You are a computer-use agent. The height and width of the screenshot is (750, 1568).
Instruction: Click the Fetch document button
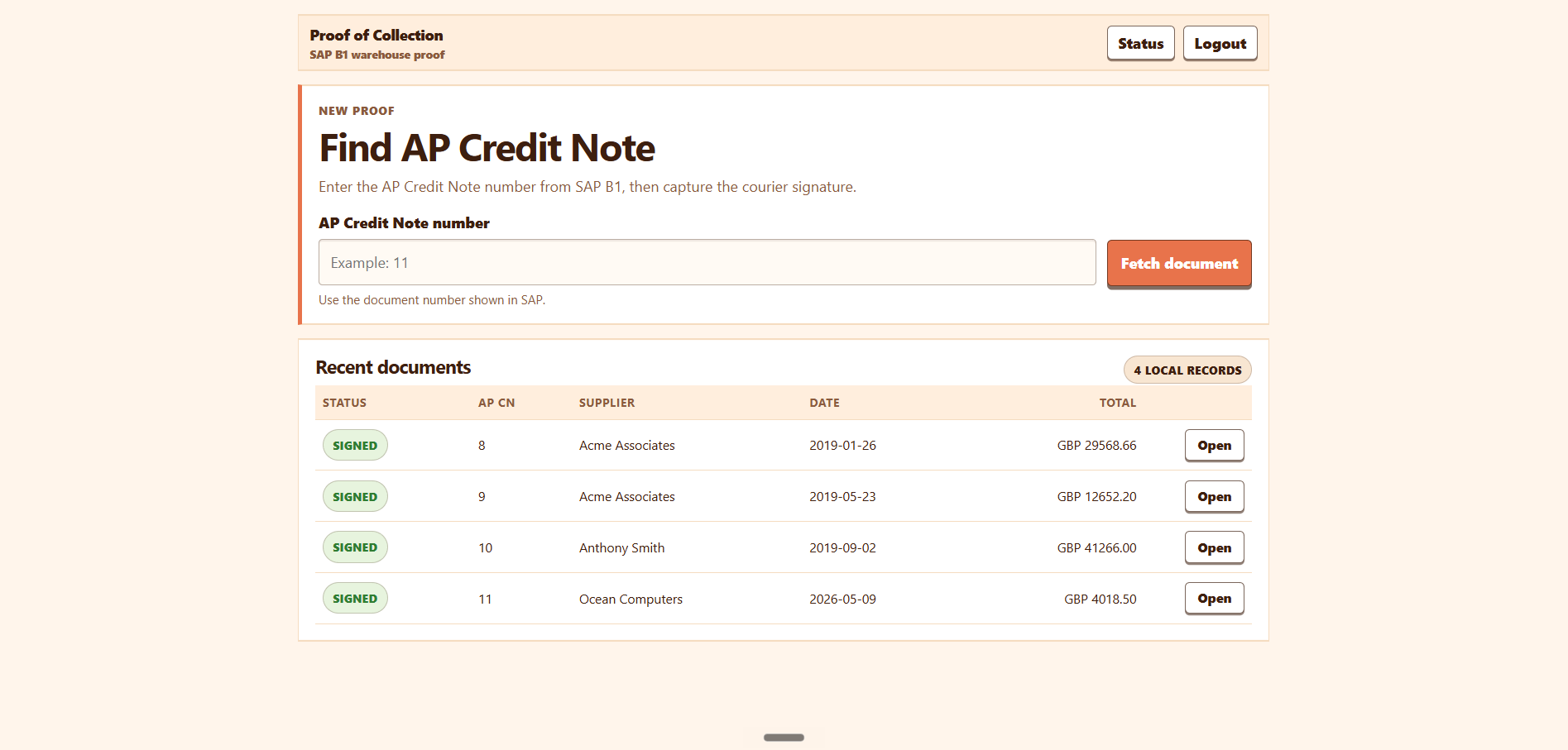click(1179, 264)
